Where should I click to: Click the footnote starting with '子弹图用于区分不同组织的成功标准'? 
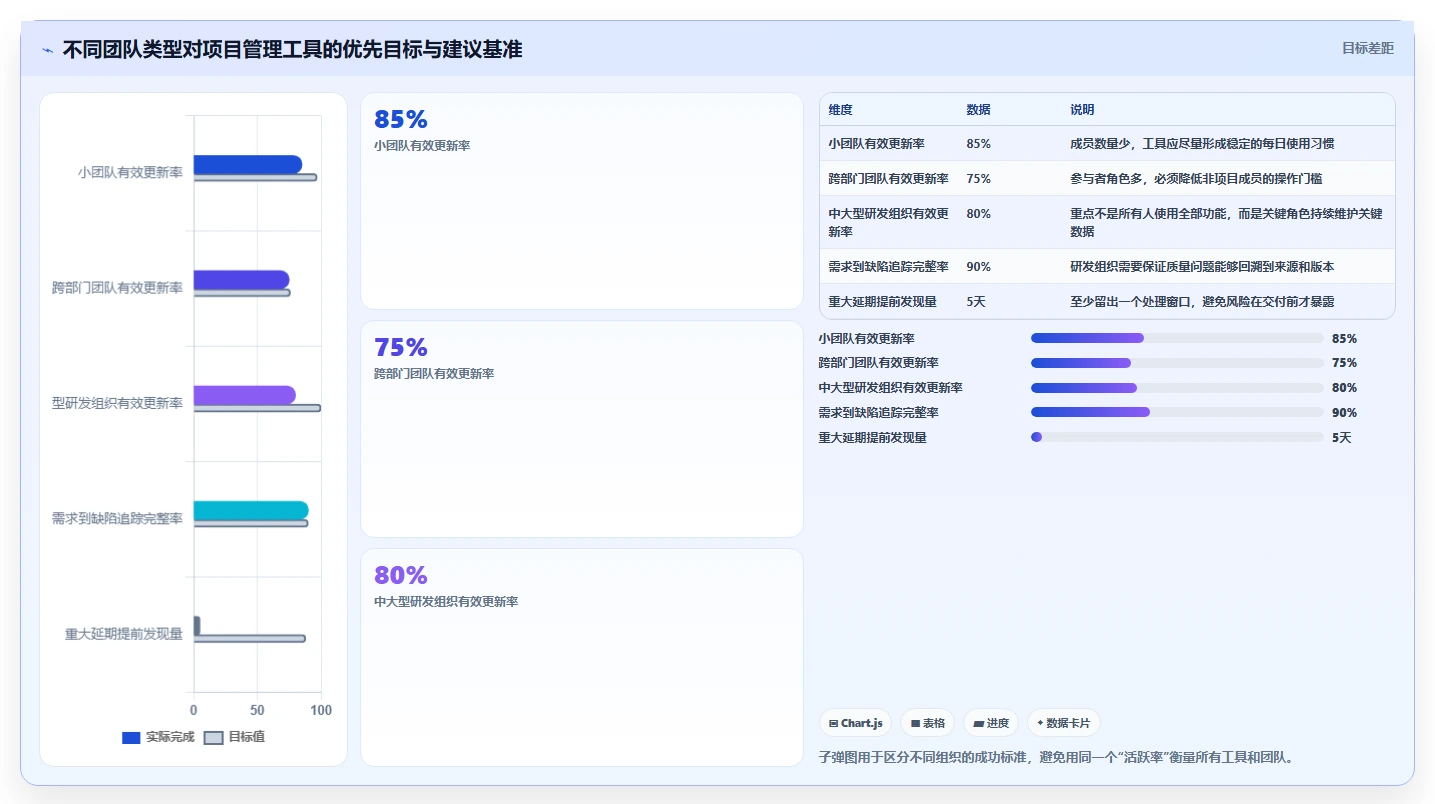[1057, 757]
